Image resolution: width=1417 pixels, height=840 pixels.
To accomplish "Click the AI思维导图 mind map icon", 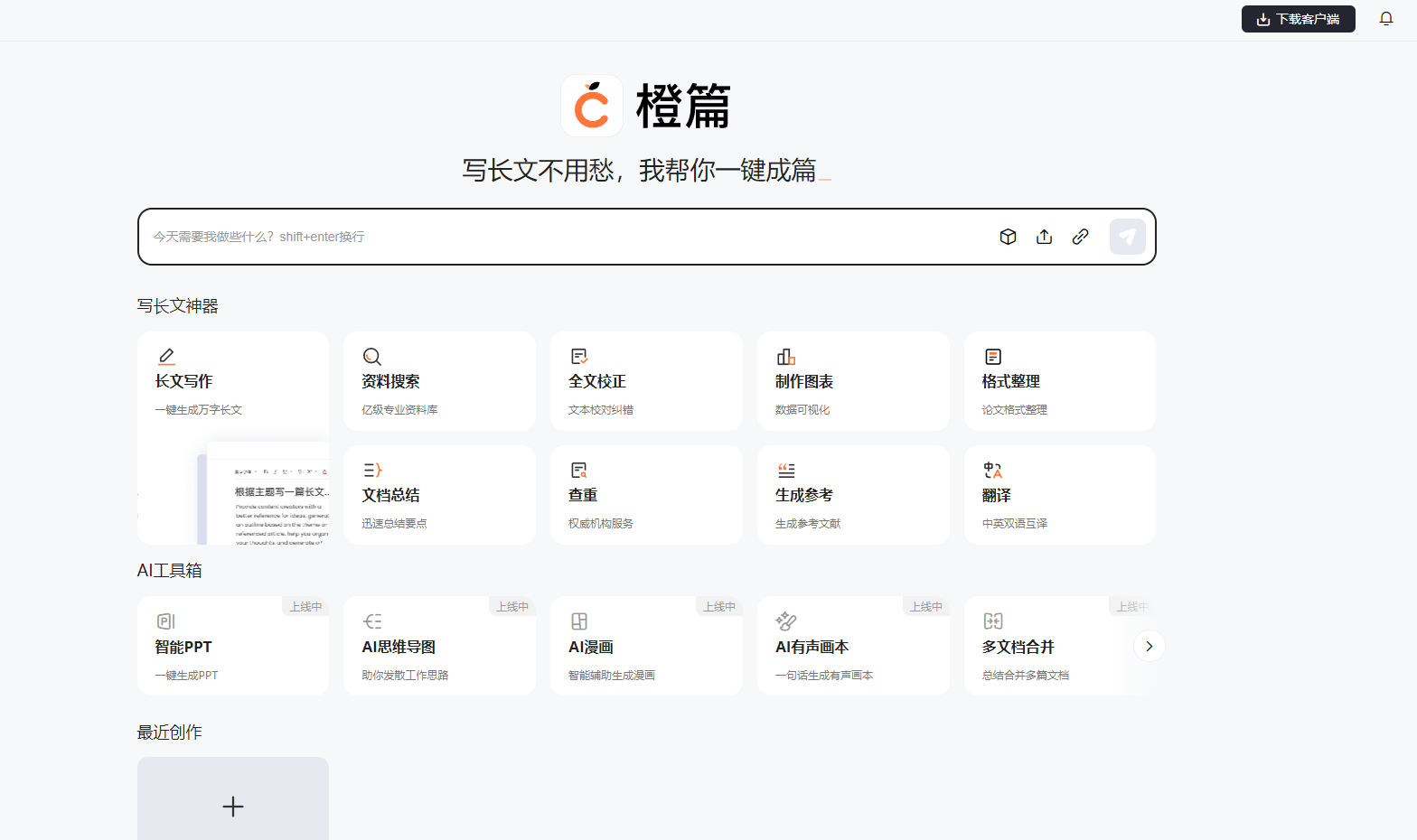I will pos(372,621).
